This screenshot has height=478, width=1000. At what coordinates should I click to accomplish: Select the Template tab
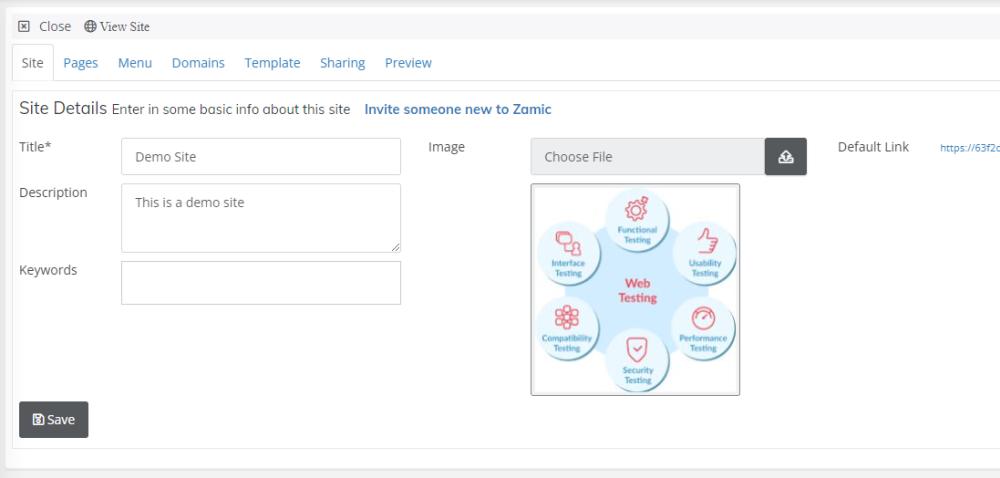pyautogui.click(x=272, y=63)
